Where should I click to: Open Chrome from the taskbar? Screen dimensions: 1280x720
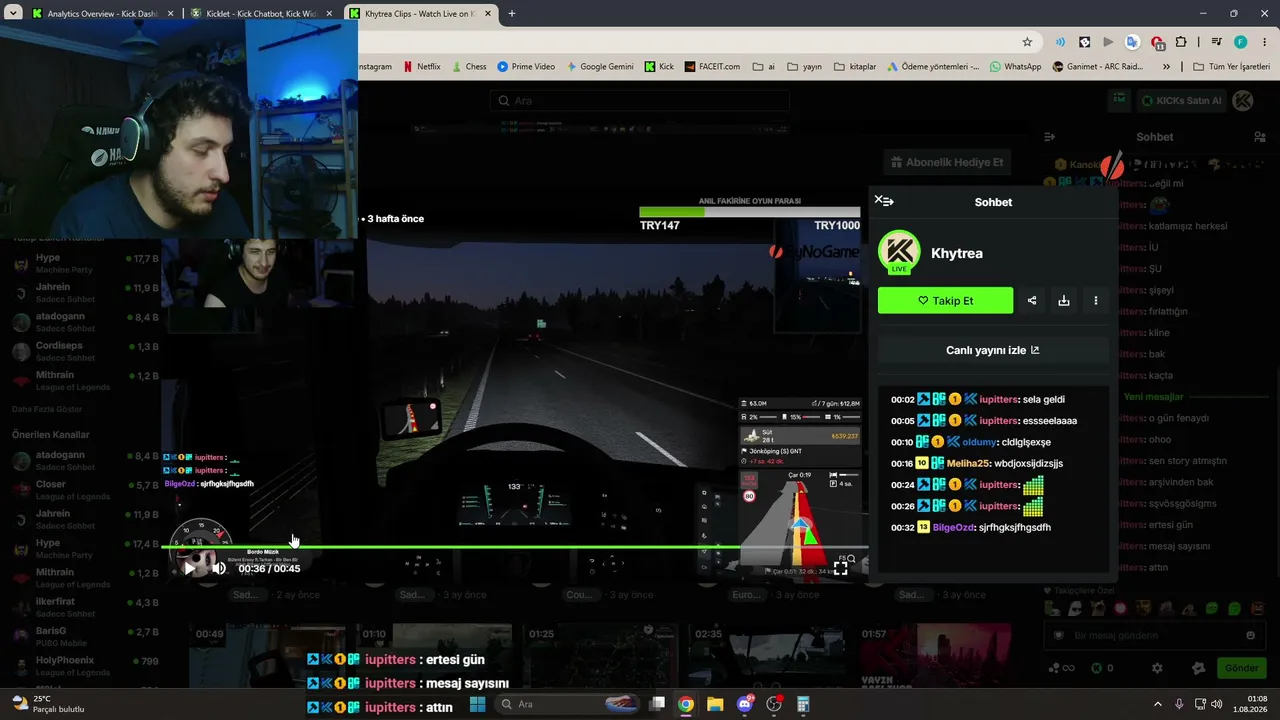[x=685, y=704]
